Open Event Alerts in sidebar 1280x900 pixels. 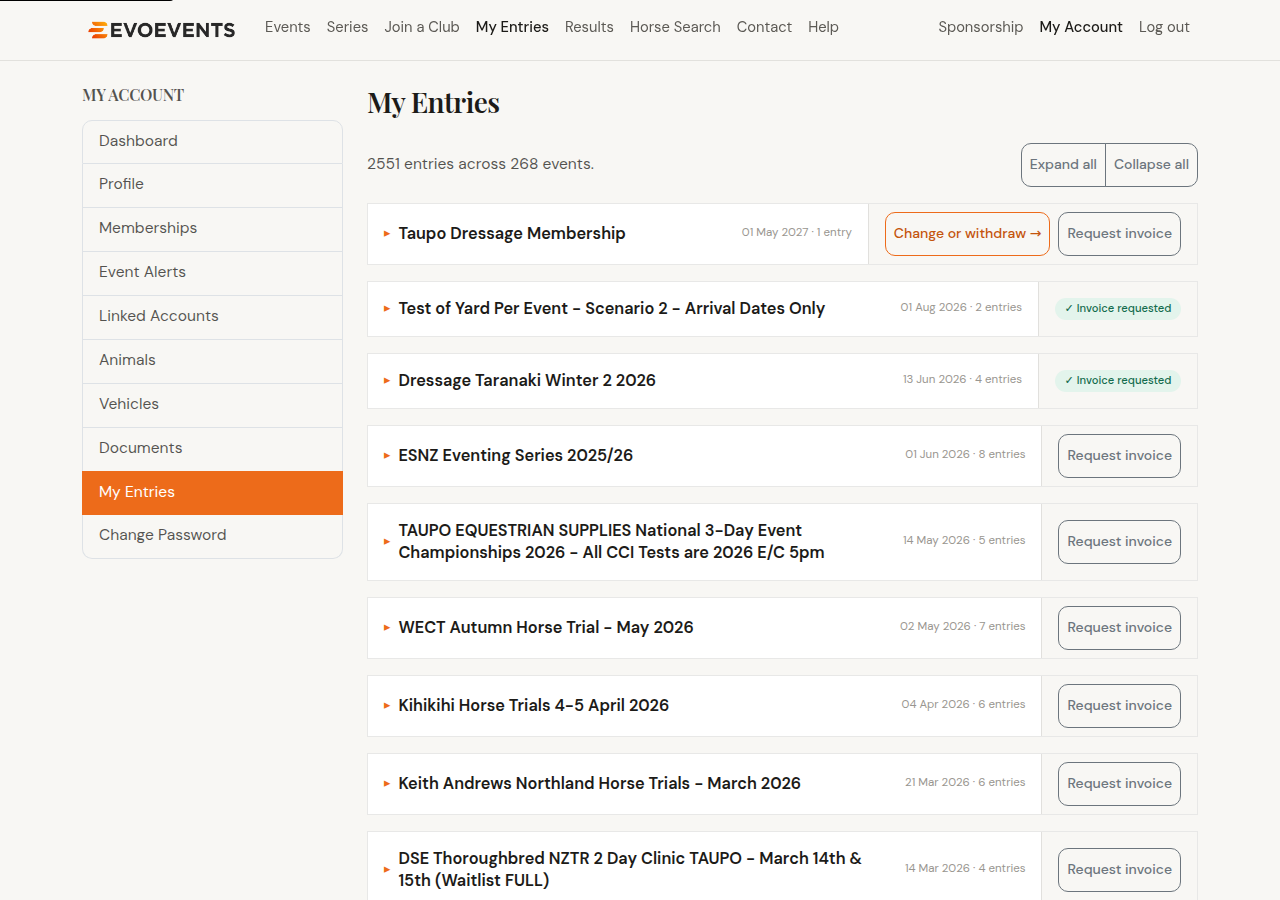click(212, 273)
